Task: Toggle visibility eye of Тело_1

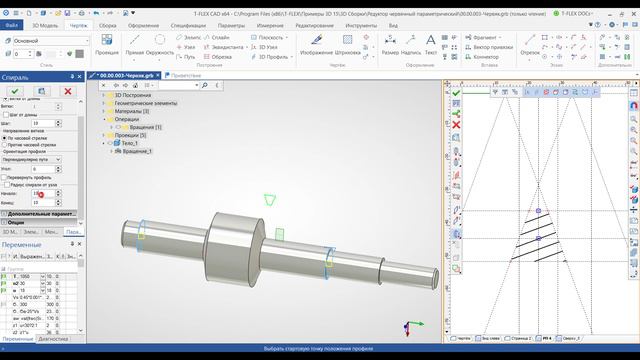Action: pyautogui.click(x=110, y=143)
